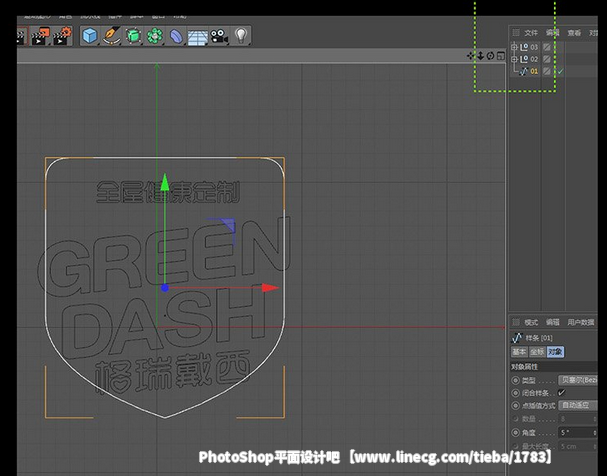
Task: Click the Attribute Manager grip menu icon
Action: pos(516,322)
